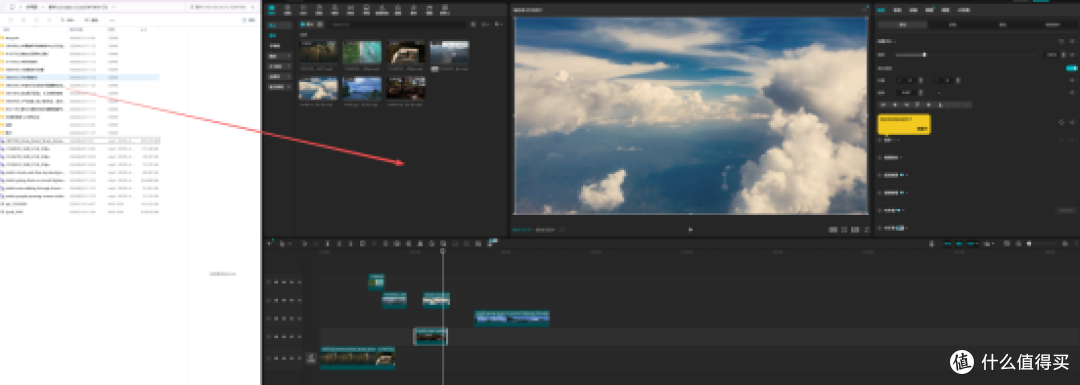Select the blue sky lake clip thumbnail
This screenshot has height=385, width=1080.
click(362, 88)
